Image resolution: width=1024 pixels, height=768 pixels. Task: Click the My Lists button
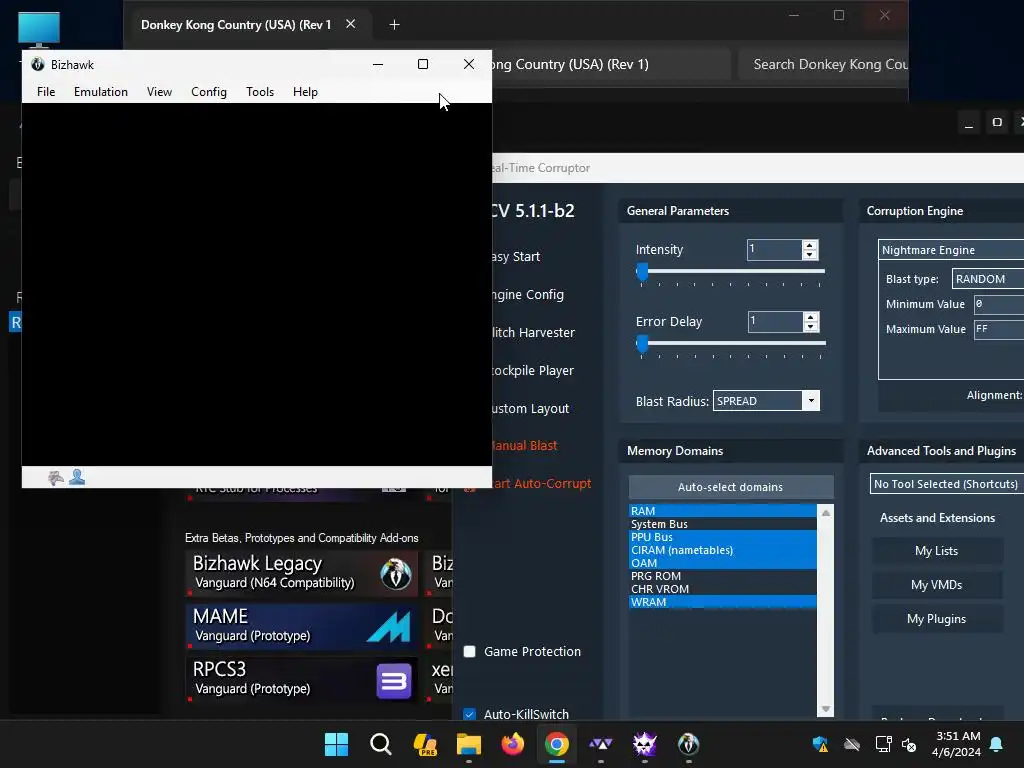(x=936, y=551)
